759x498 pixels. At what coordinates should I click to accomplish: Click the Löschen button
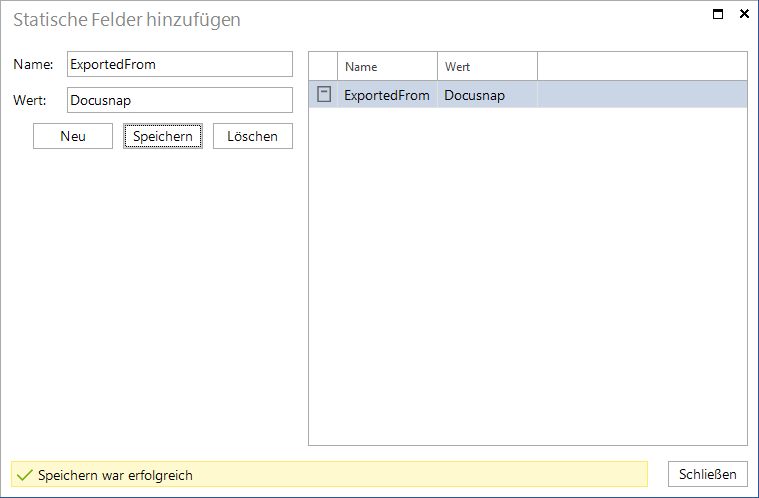pos(253,136)
